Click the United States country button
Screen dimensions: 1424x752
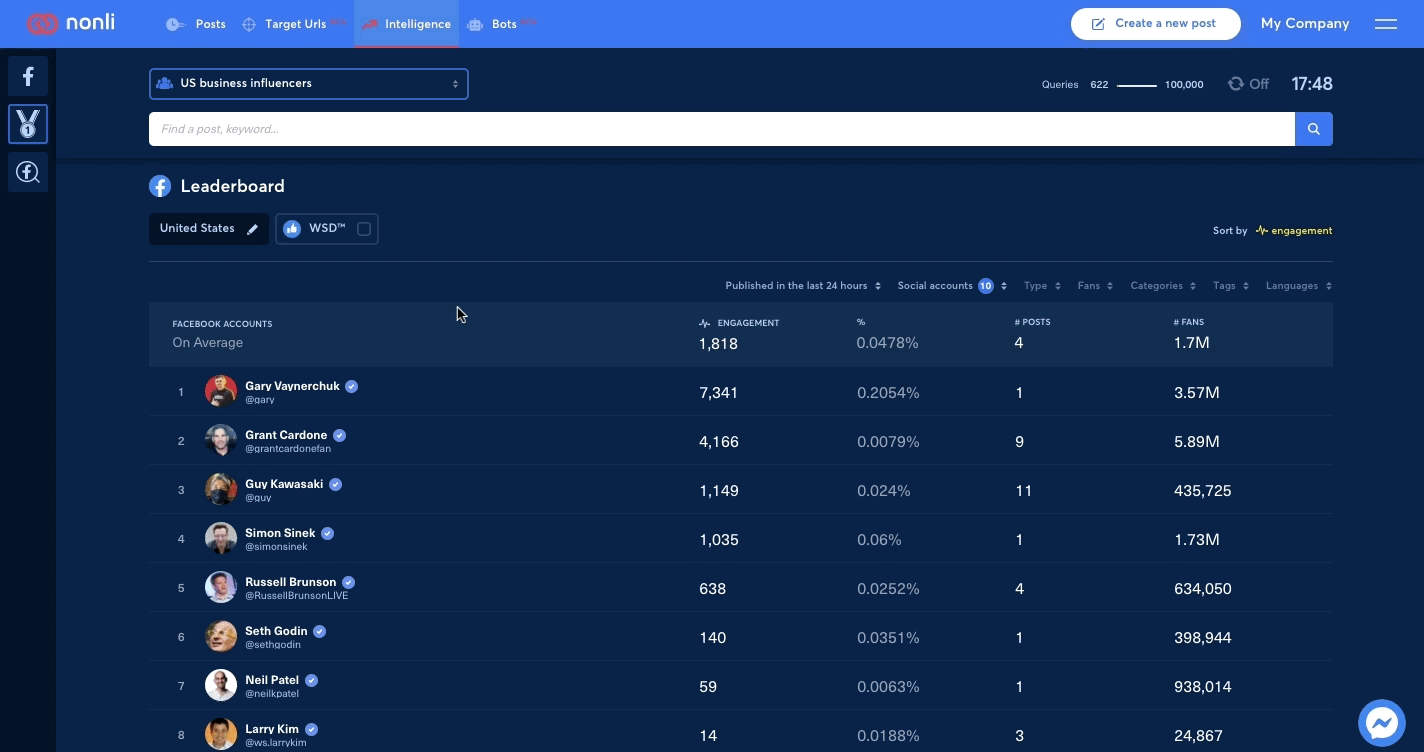[209, 229]
